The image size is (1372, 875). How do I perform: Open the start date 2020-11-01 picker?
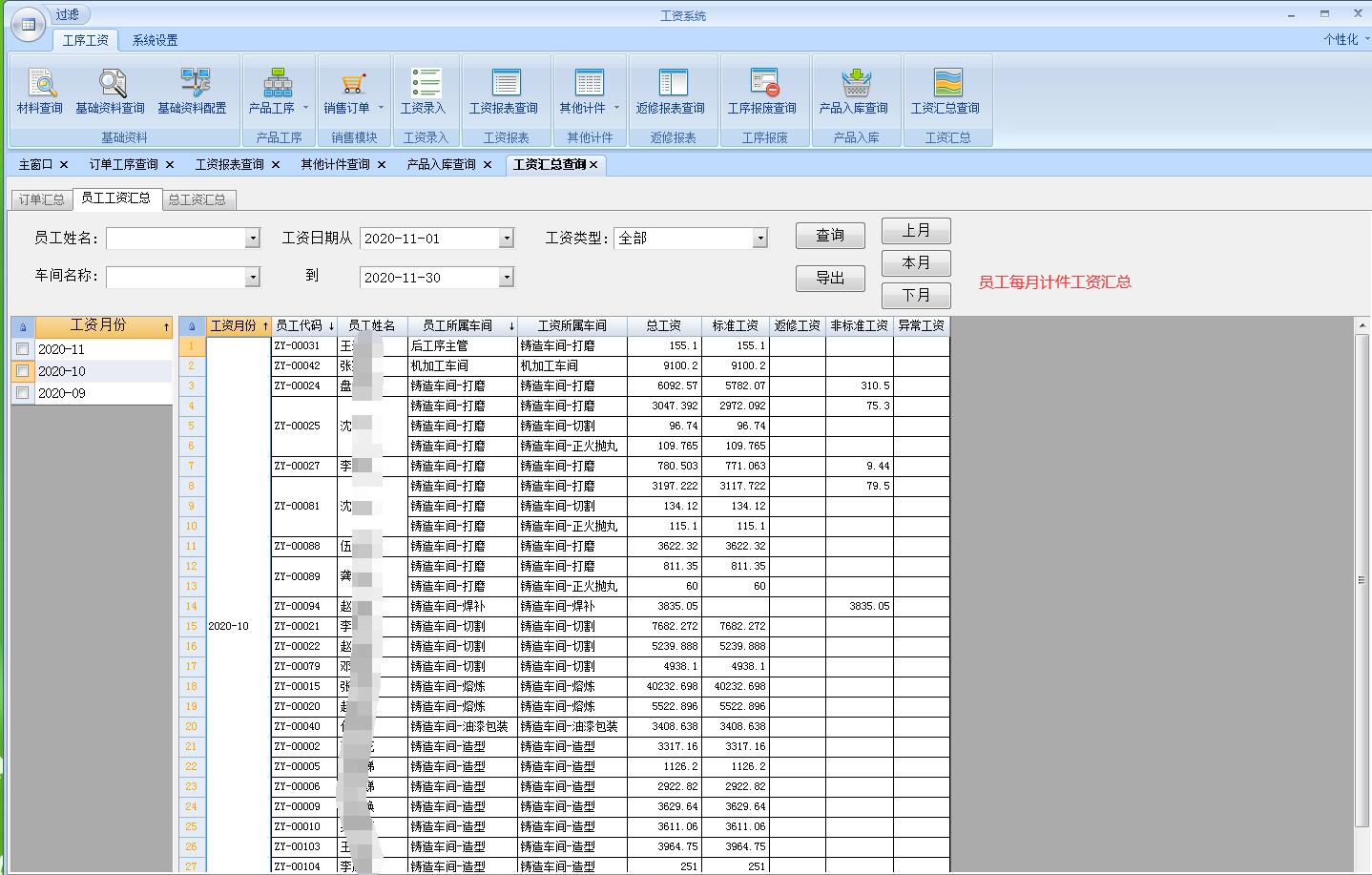tap(507, 239)
